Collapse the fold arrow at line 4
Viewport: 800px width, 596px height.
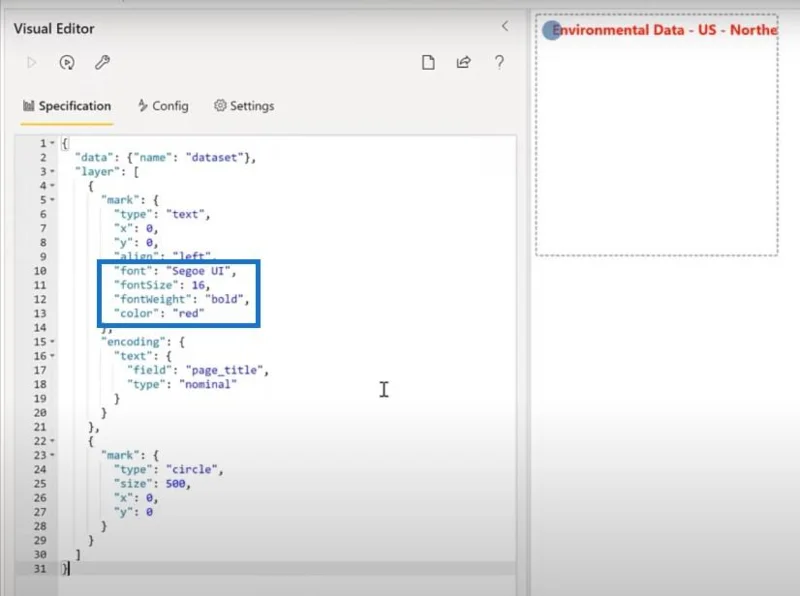pos(52,186)
